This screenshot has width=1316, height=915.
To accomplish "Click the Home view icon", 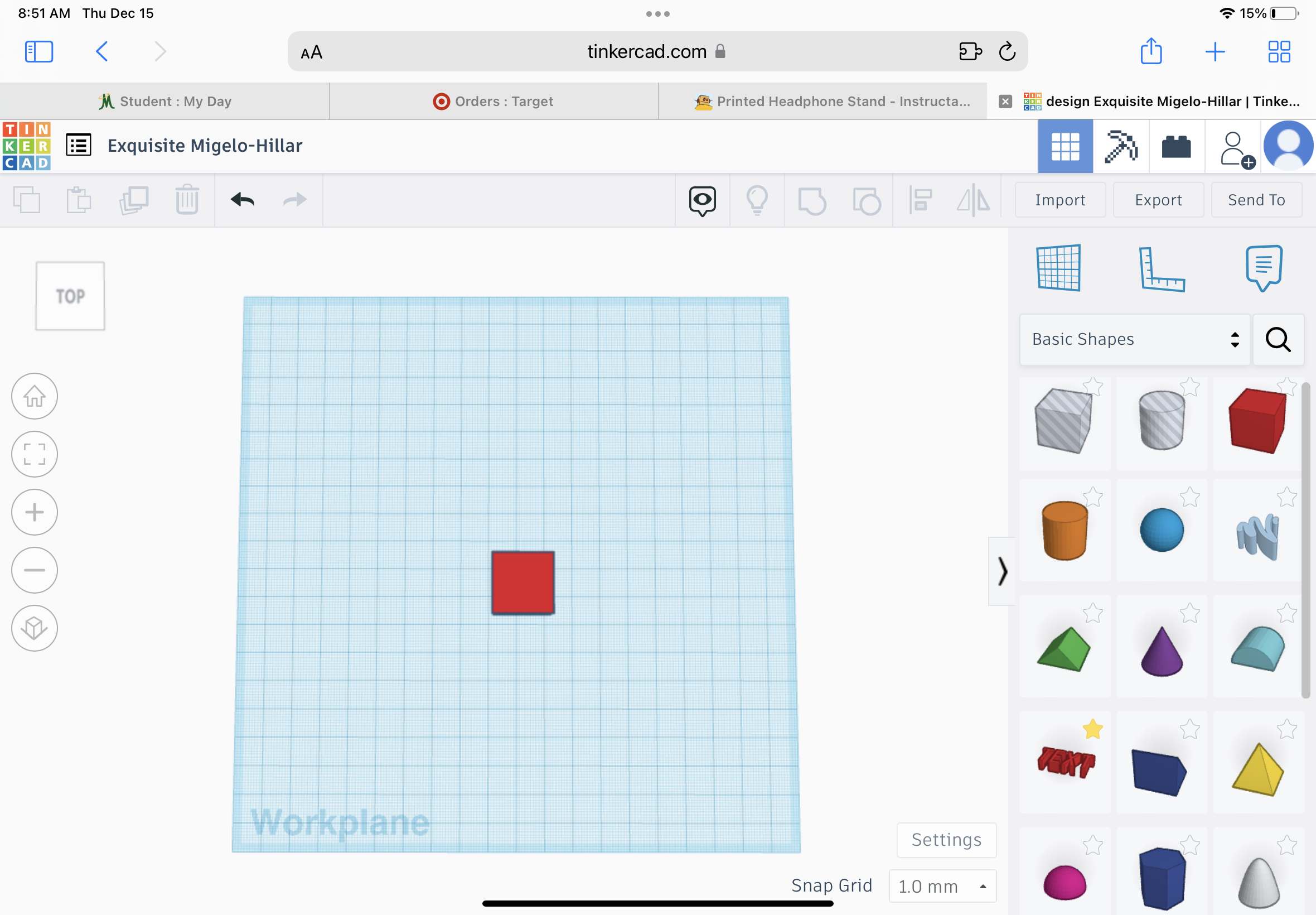I will pos(35,396).
